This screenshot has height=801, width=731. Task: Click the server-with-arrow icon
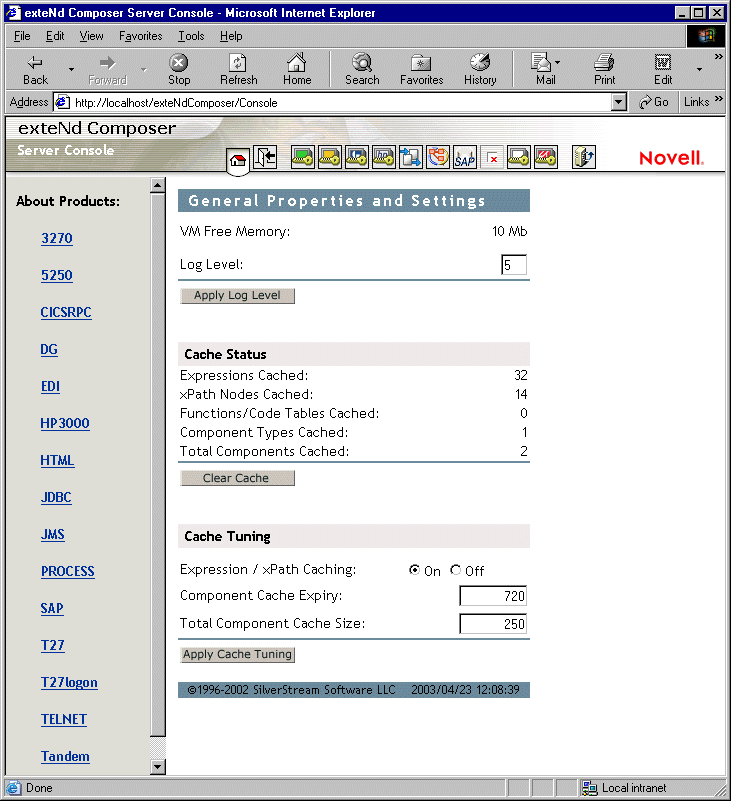point(583,157)
